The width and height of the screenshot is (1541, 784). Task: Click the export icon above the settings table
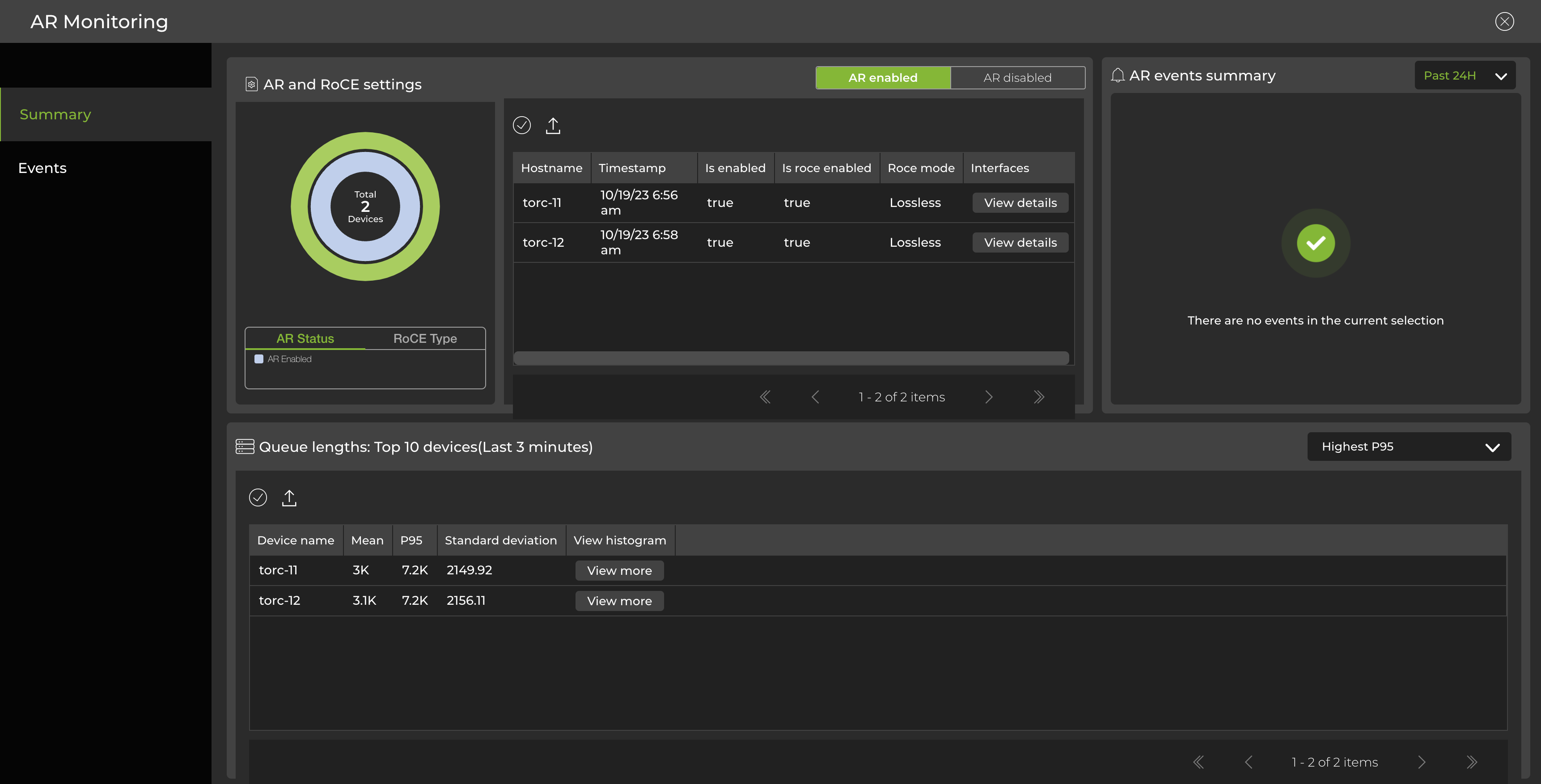point(553,125)
